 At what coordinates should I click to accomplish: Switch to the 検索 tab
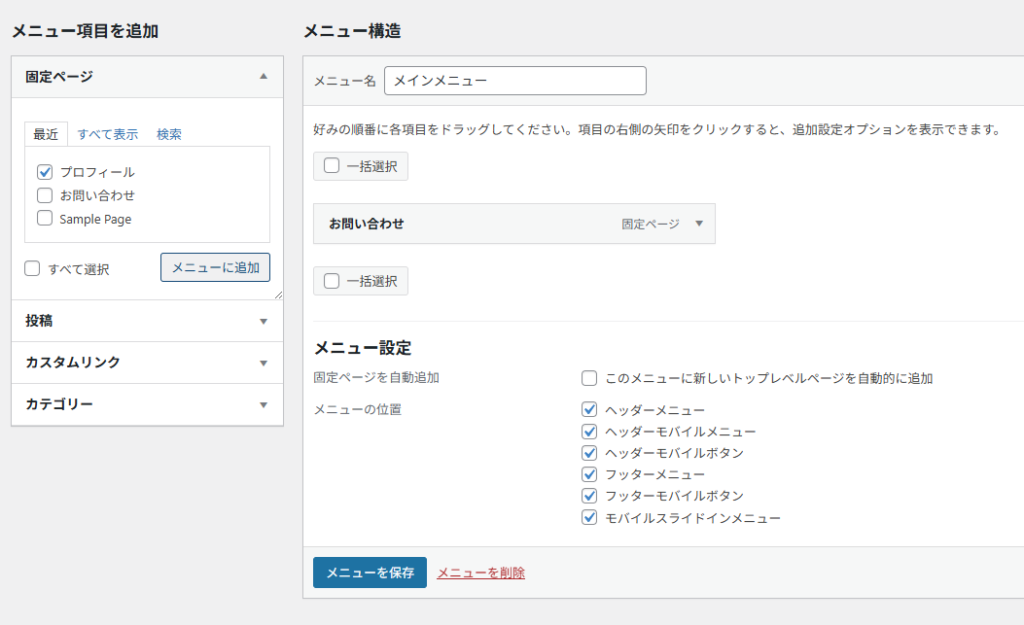(169, 134)
